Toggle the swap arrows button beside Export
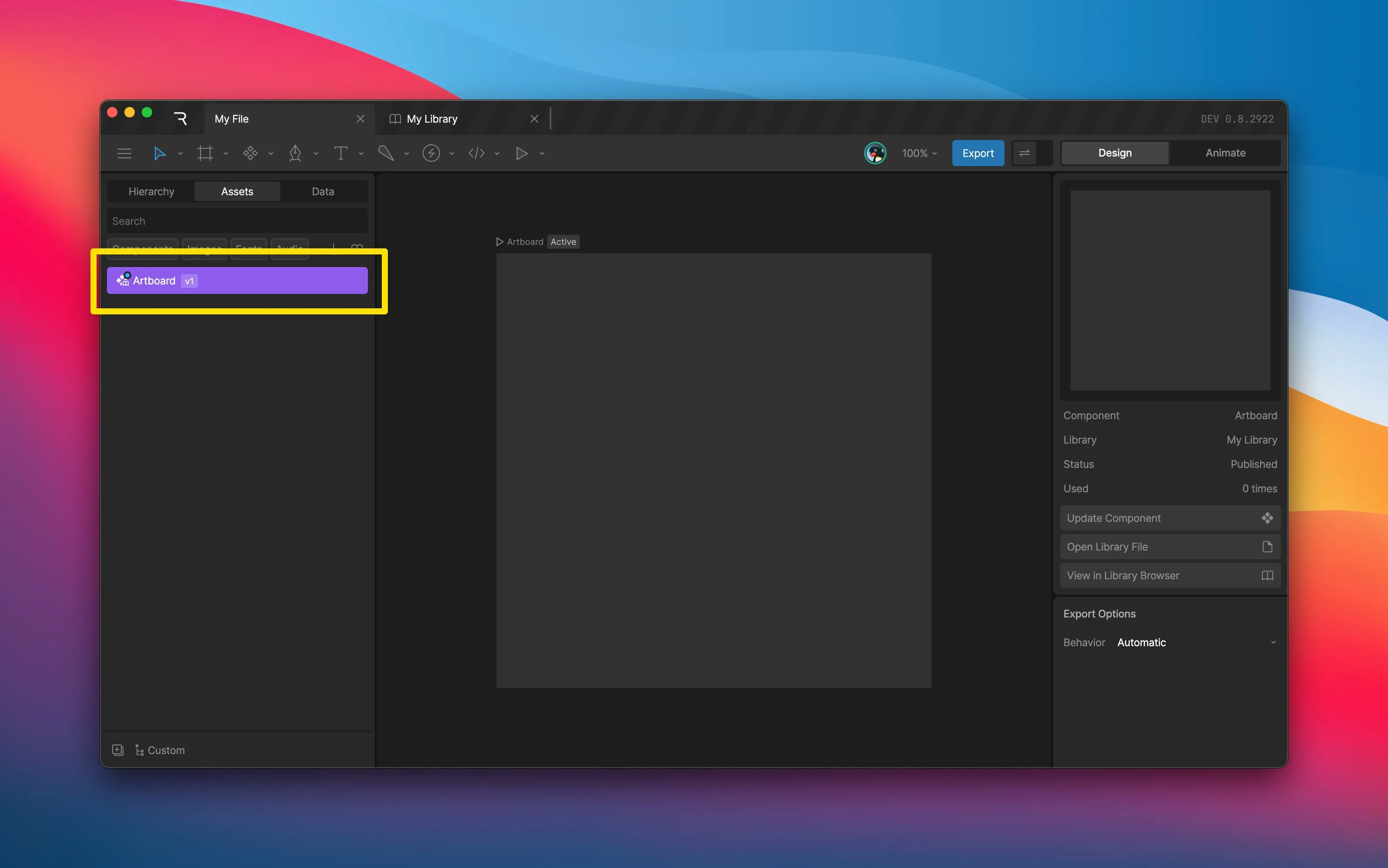This screenshot has width=1388, height=868. pyautogui.click(x=1024, y=153)
